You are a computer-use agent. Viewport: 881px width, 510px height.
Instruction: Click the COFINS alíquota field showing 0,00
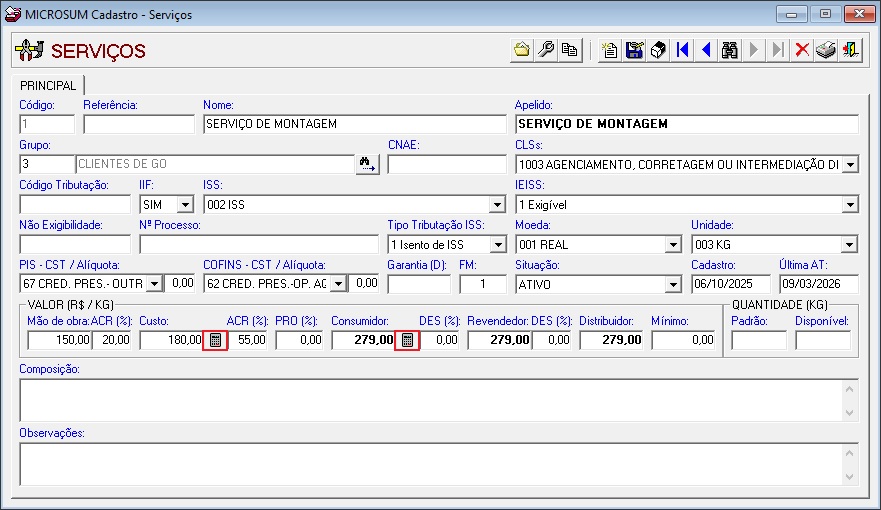364,284
